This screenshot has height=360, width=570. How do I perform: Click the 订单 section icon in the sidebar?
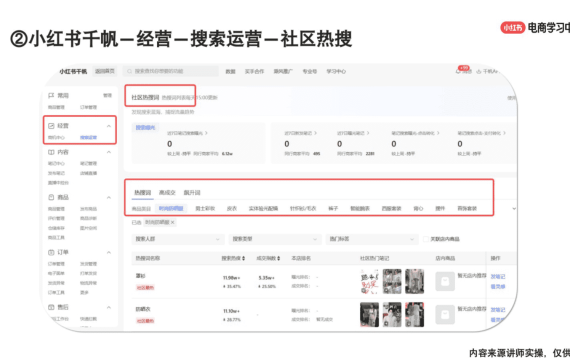(x=51, y=252)
